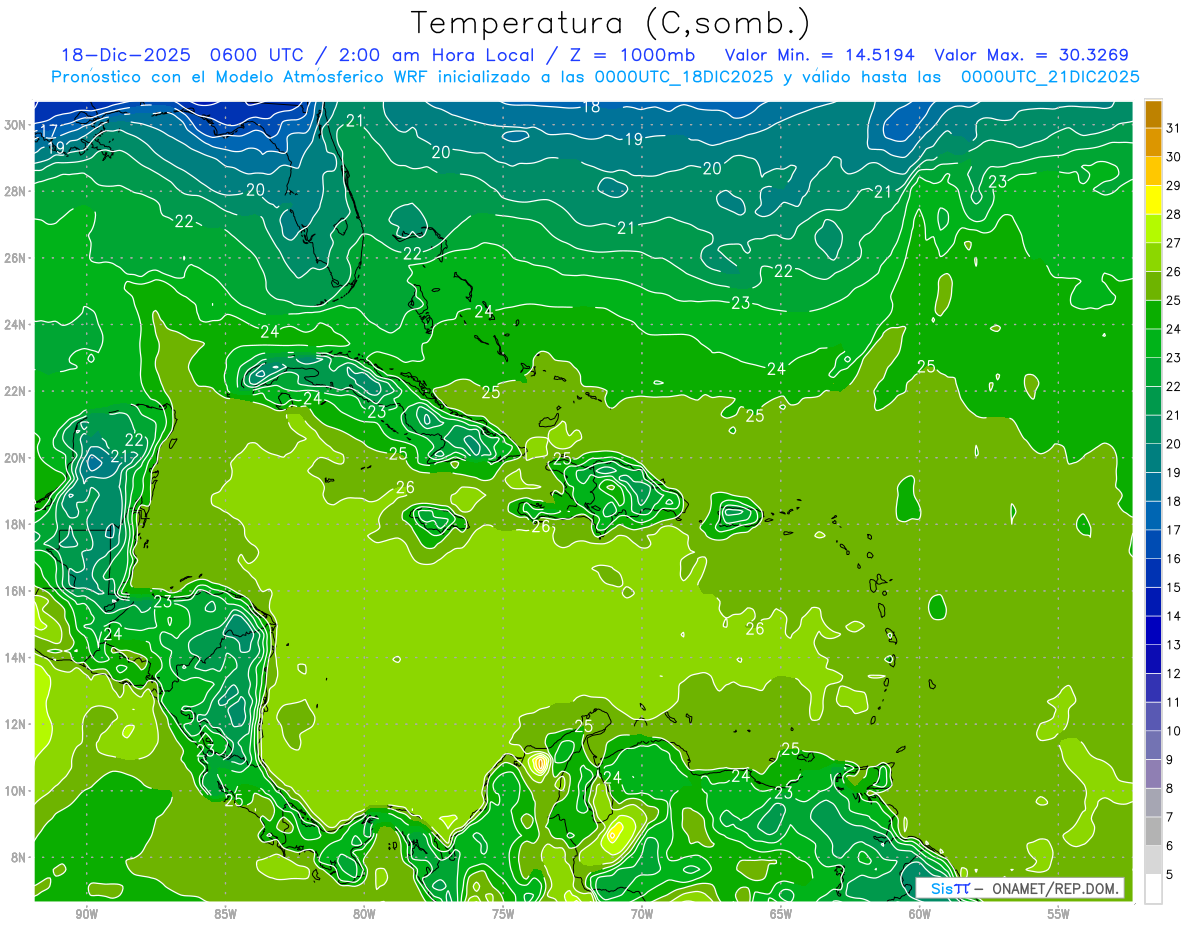Click the "65W" longitude axis label
1200x927 pixels.
tap(781, 914)
